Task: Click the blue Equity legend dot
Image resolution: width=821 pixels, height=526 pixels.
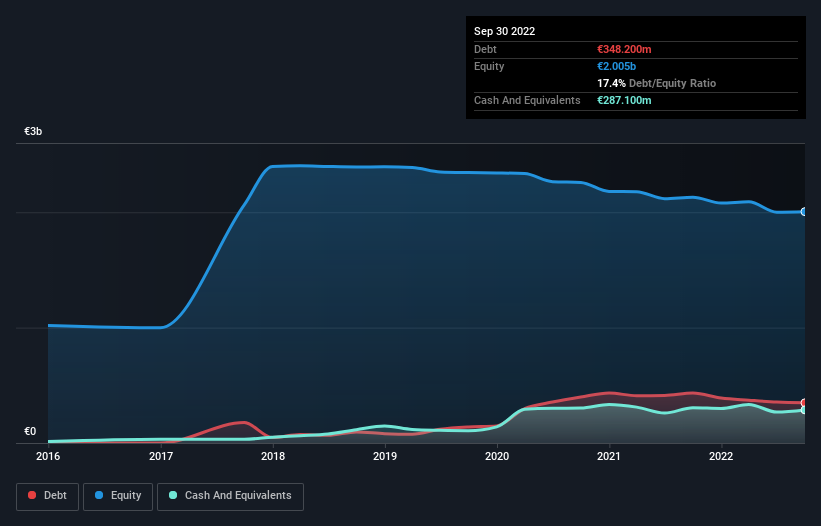Action: coord(99,495)
